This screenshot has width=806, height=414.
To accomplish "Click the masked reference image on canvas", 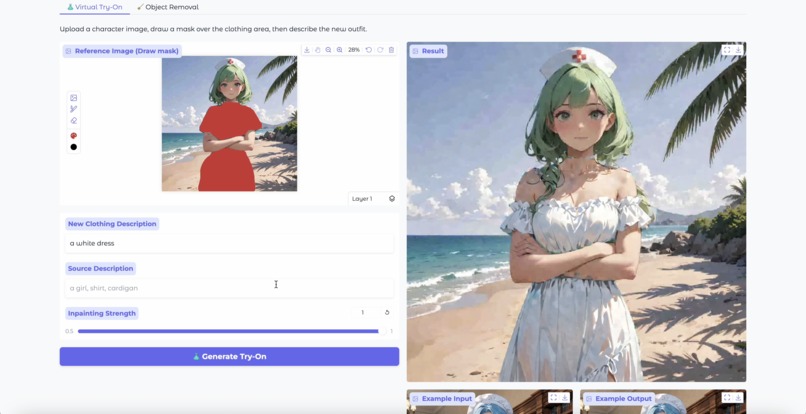I will [229, 123].
